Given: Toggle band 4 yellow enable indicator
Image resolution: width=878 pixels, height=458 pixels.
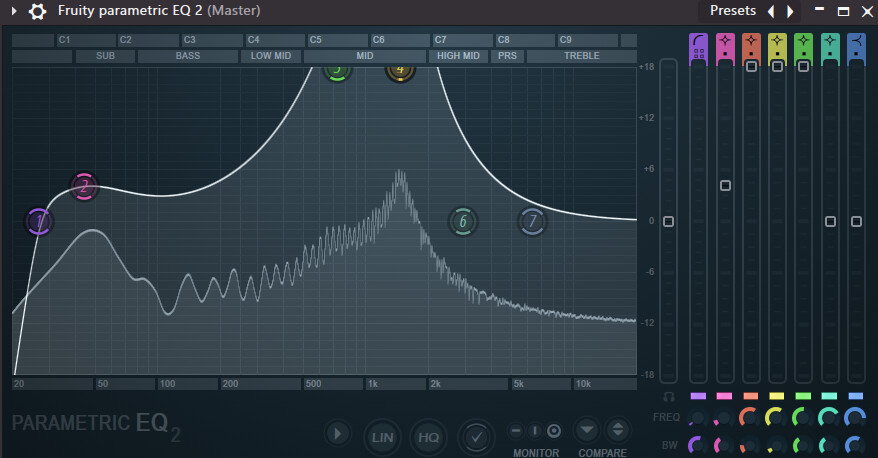Looking at the screenshot, I should pyautogui.click(x=777, y=396).
